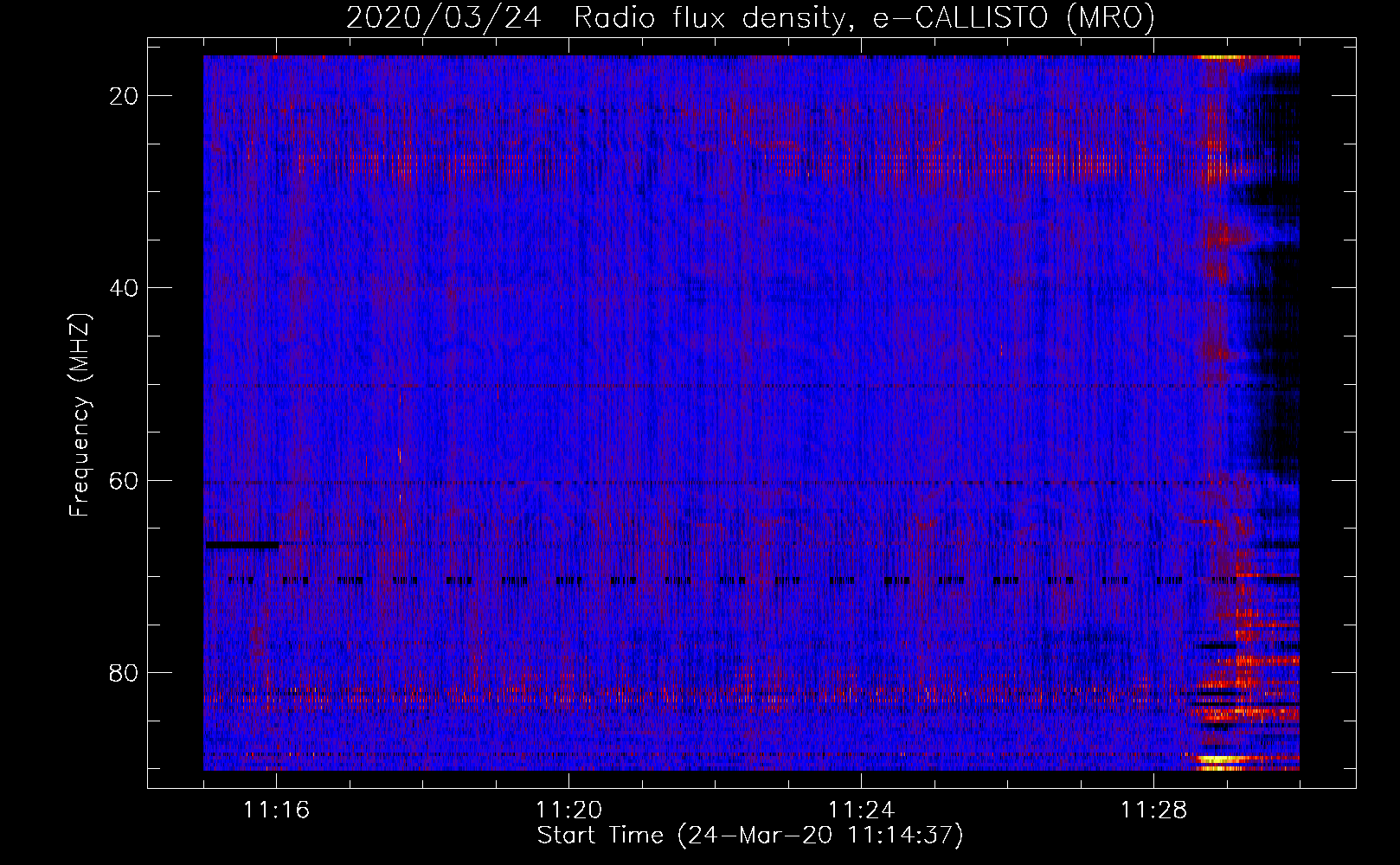Click the '11:24' time tick label

coord(861,811)
